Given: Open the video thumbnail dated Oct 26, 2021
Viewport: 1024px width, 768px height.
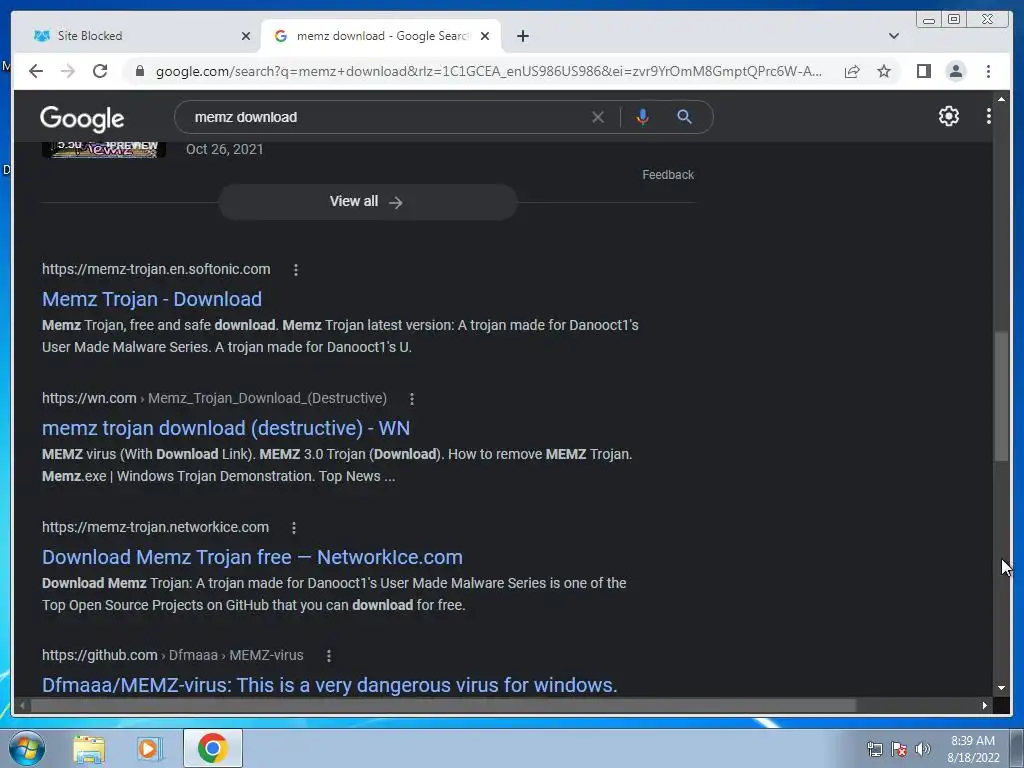Looking at the screenshot, I should pos(104,150).
